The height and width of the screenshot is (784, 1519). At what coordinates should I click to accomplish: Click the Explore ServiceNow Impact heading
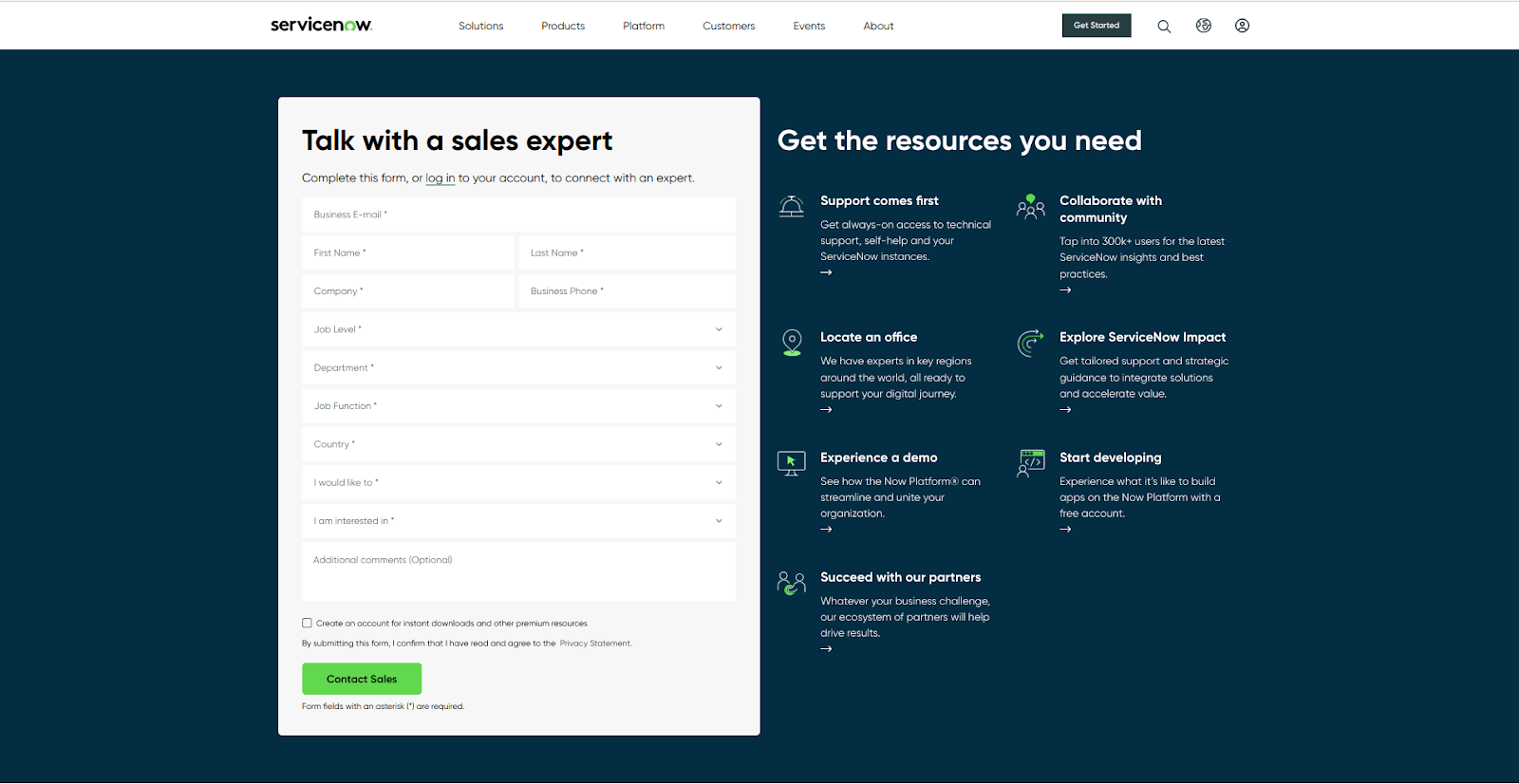[x=1143, y=337]
